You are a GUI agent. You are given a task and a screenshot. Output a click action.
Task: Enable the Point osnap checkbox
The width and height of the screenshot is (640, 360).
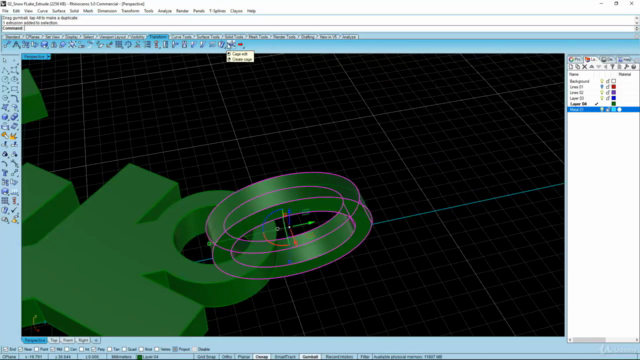coord(37,349)
